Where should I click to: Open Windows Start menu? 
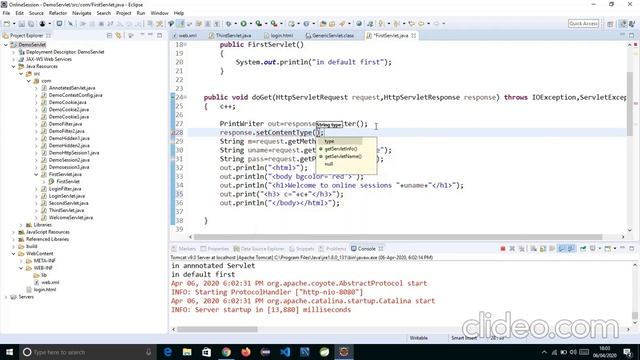point(9,352)
